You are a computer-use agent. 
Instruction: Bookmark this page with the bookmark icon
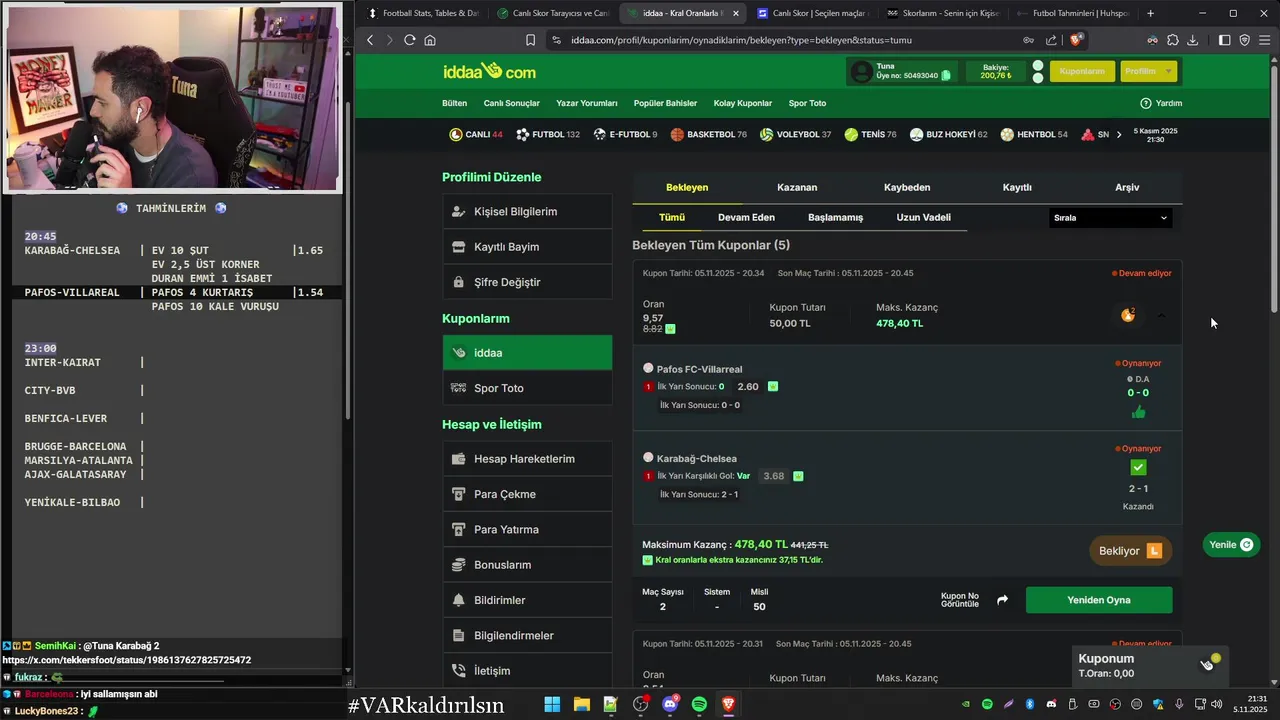tap(531, 40)
